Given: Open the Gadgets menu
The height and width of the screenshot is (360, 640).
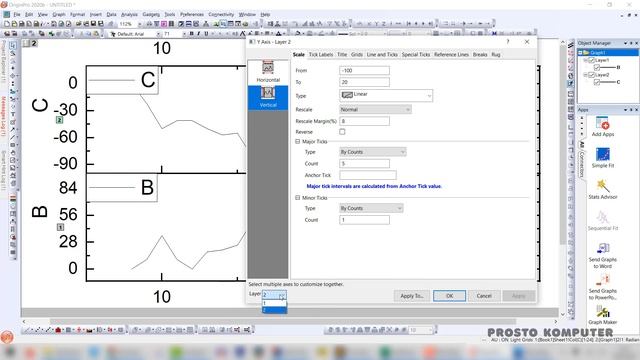Looking at the screenshot, I should point(151,14).
